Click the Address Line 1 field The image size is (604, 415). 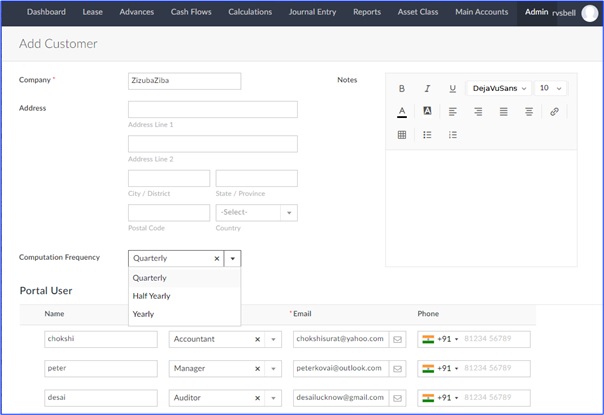[212, 110]
